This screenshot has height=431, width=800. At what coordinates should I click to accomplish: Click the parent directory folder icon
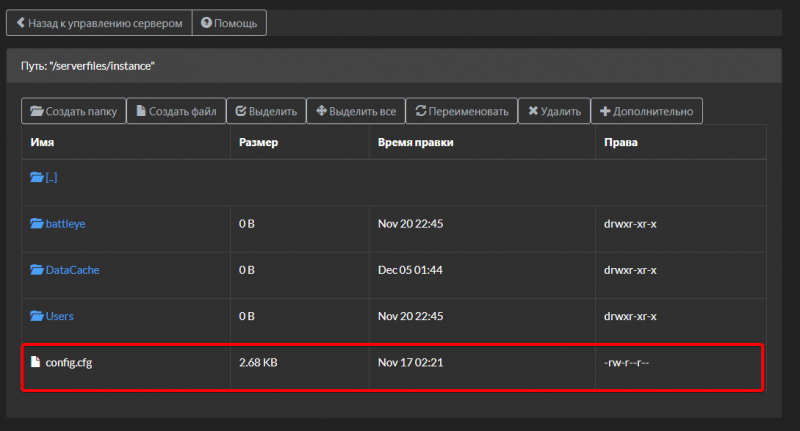coord(37,177)
